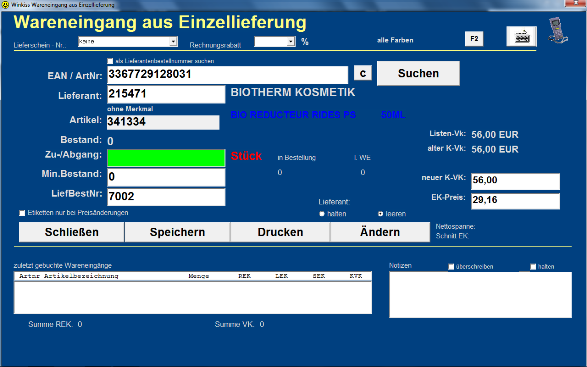Click the LiefBestNr field with 7002
This screenshot has width=587, height=367.
point(166,197)
